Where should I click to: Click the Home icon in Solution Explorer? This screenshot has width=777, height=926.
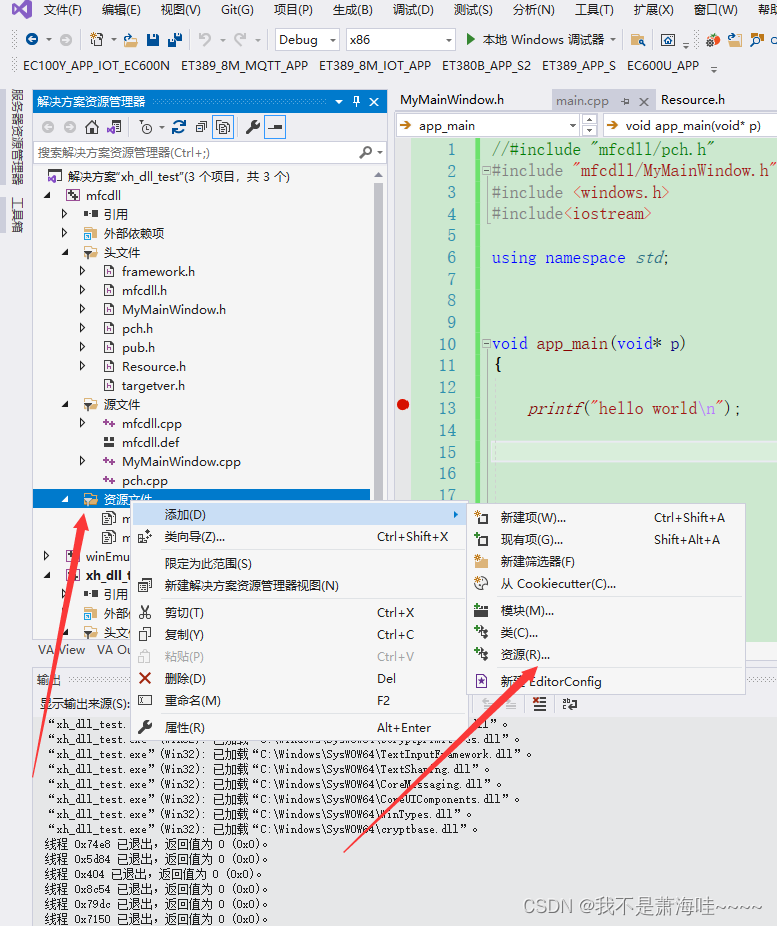coord(92,127)
